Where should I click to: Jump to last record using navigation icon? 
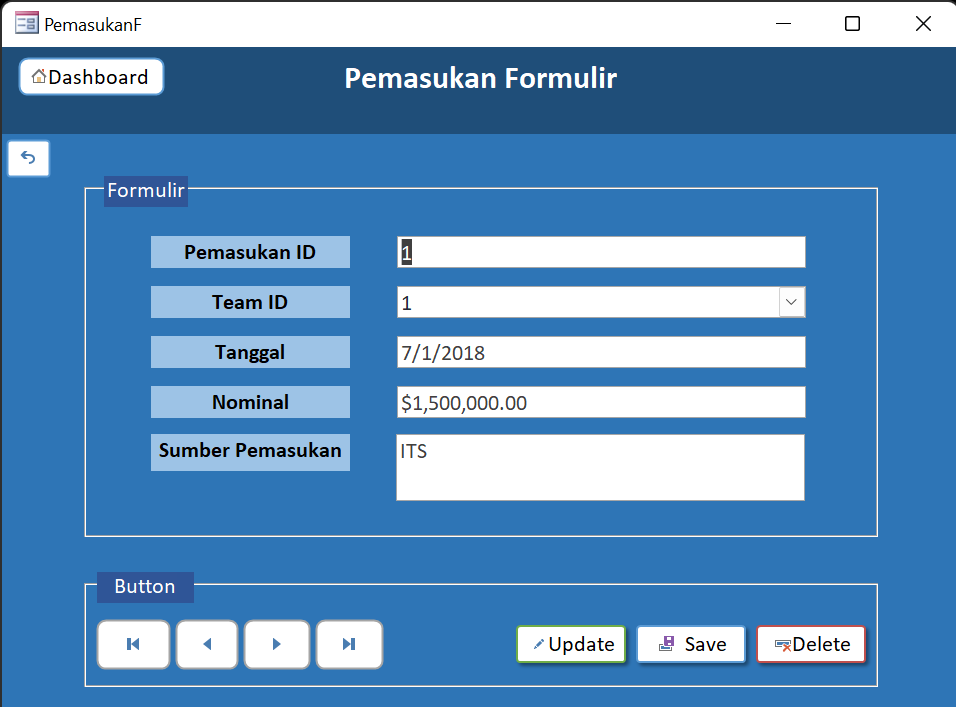point(349,644)
